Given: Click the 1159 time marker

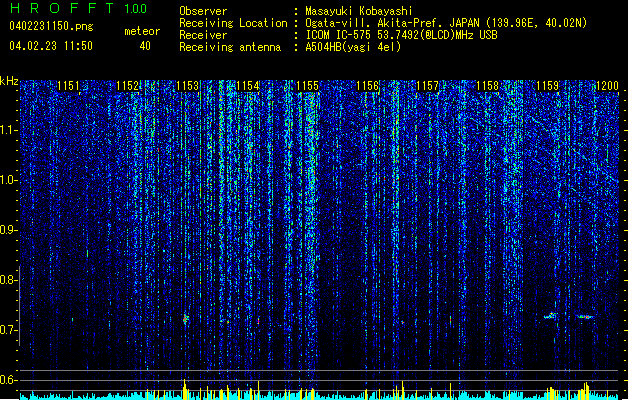Looking at the screenshot, I should [548, 86].
